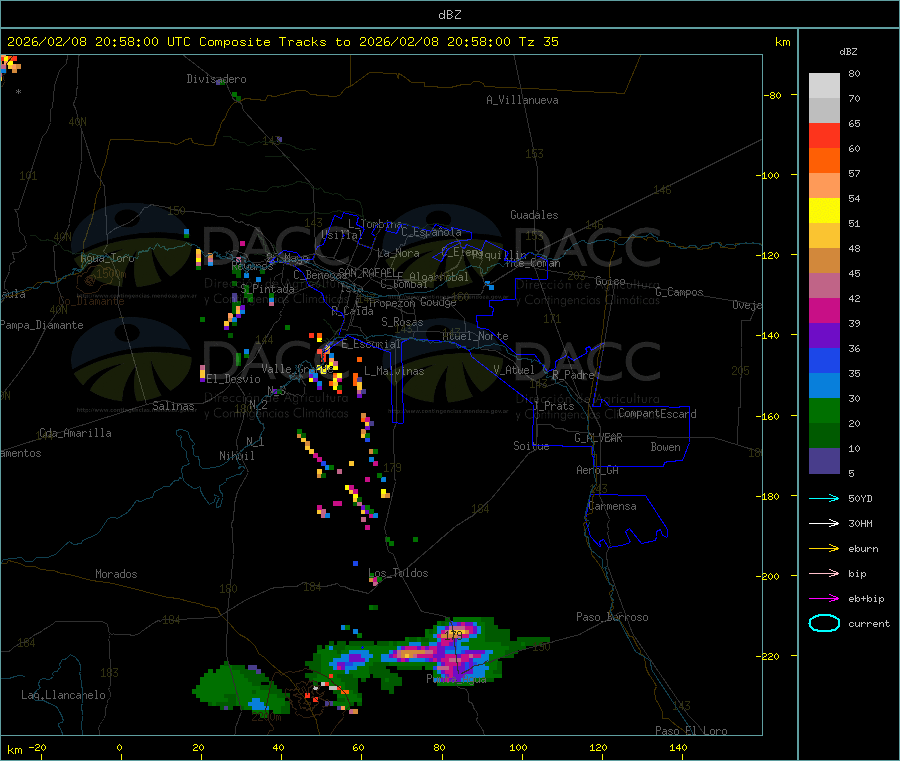900x761 pixels.
Task: Click the S_Rosas map label
Action: 402,322
